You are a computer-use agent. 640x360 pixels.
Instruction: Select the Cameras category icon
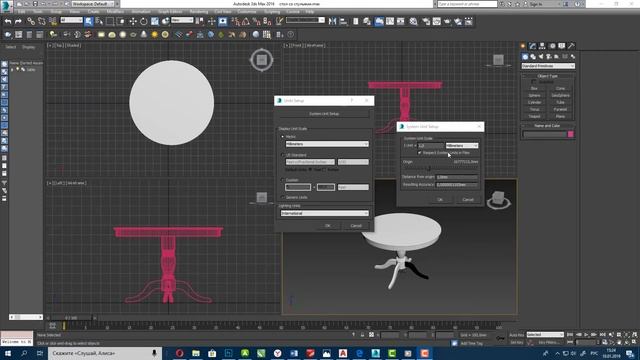click(x=549, y=57)
